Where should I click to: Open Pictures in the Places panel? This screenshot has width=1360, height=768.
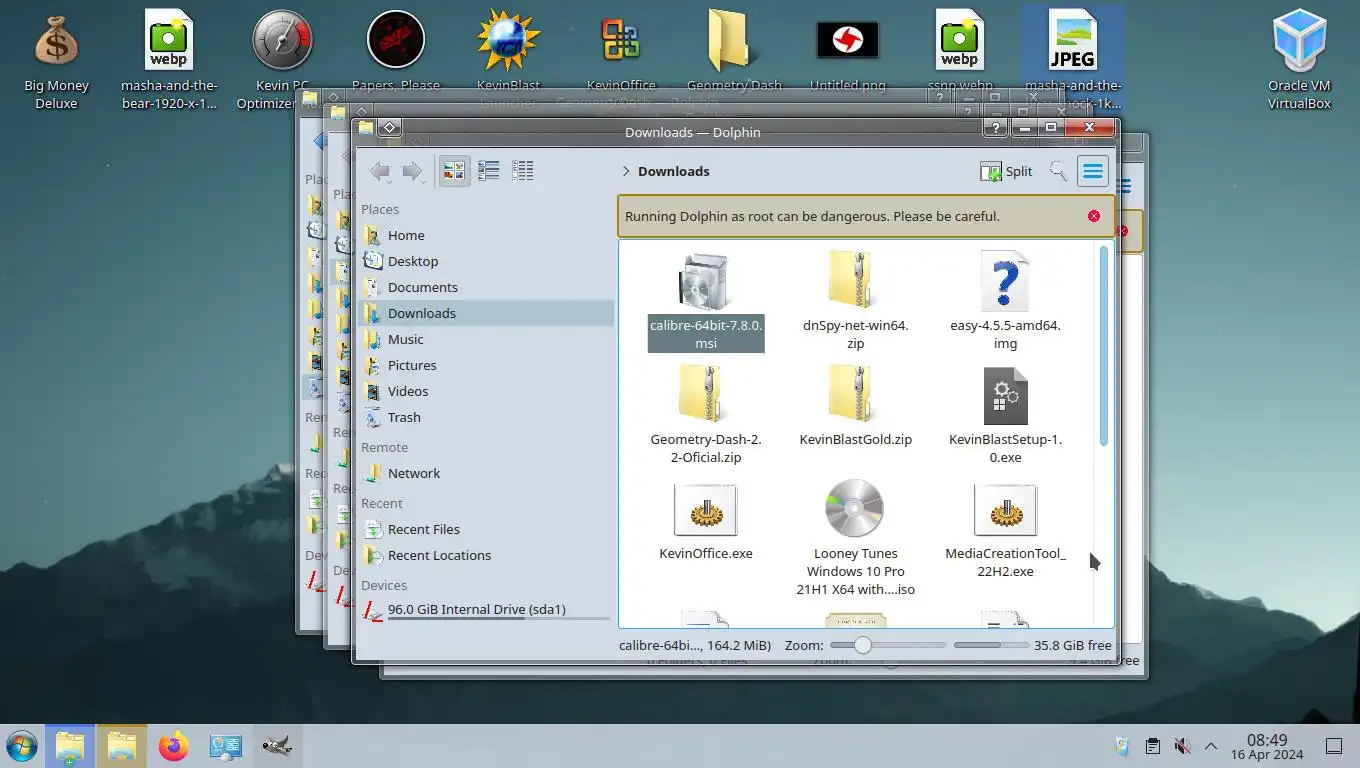(x=486, y=365)
